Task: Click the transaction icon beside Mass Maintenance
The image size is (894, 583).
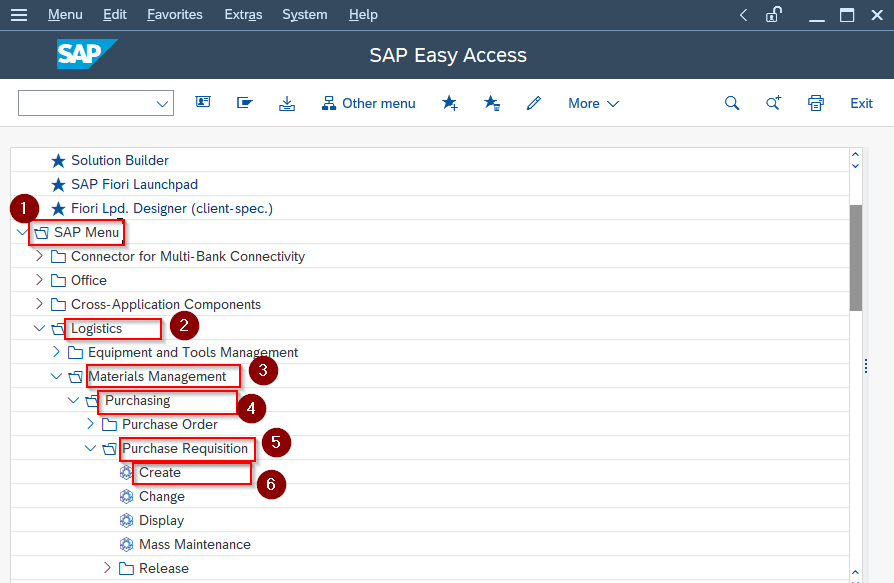Action: (127, 544)
